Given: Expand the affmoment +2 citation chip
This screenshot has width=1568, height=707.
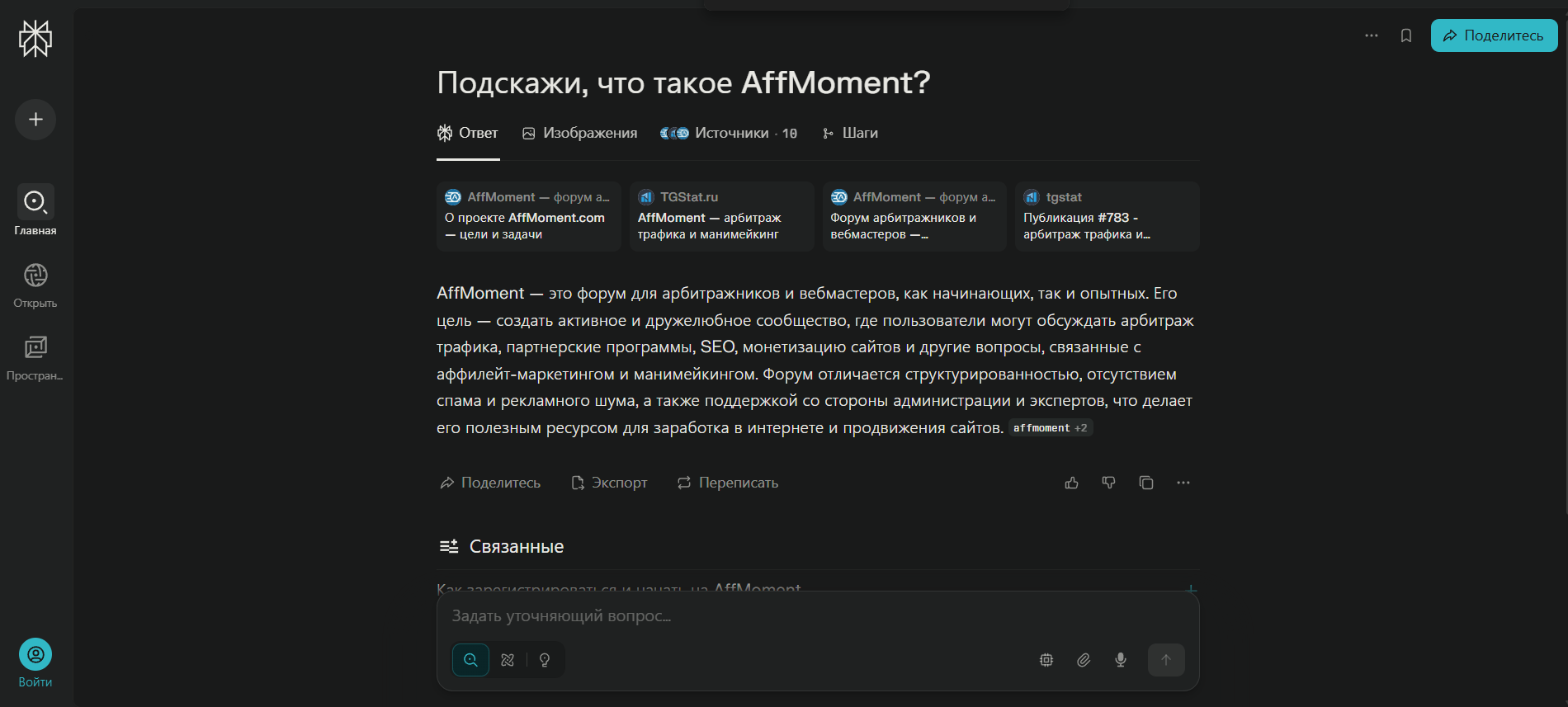Looking at the screenshot, I should [1050, 428].
